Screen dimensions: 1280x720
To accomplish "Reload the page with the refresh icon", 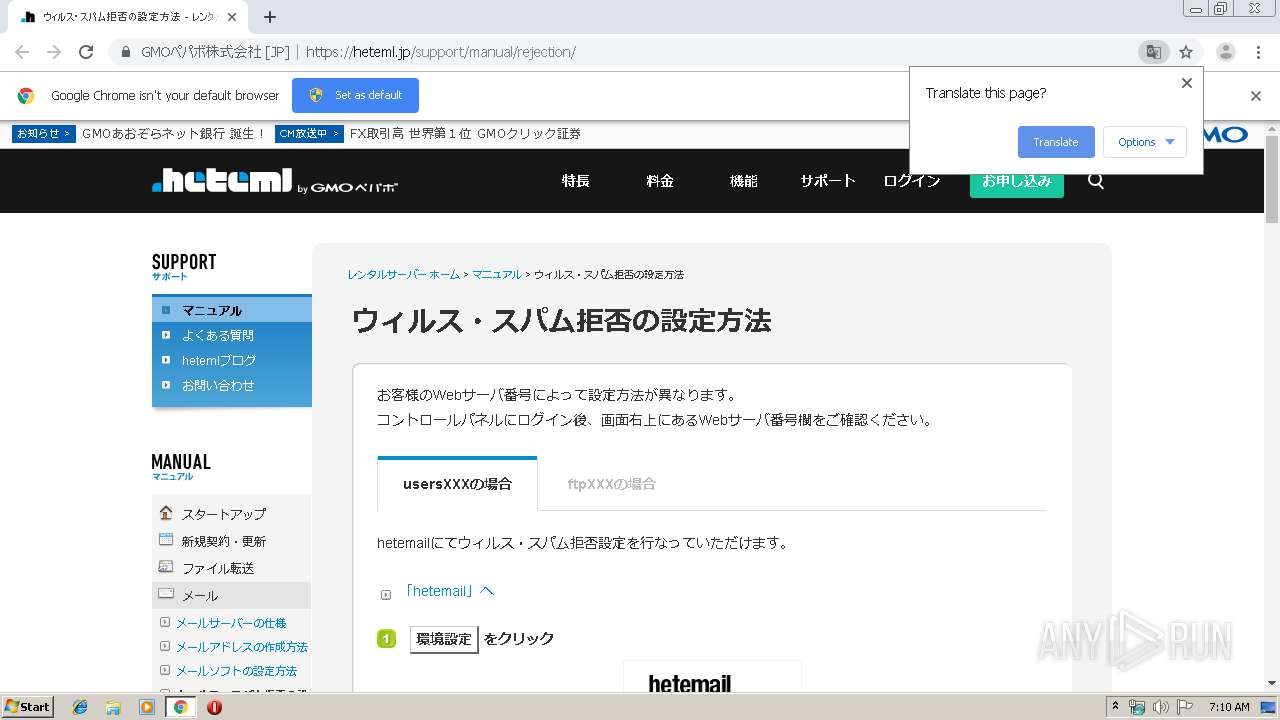I will click(x=86, y=52).
